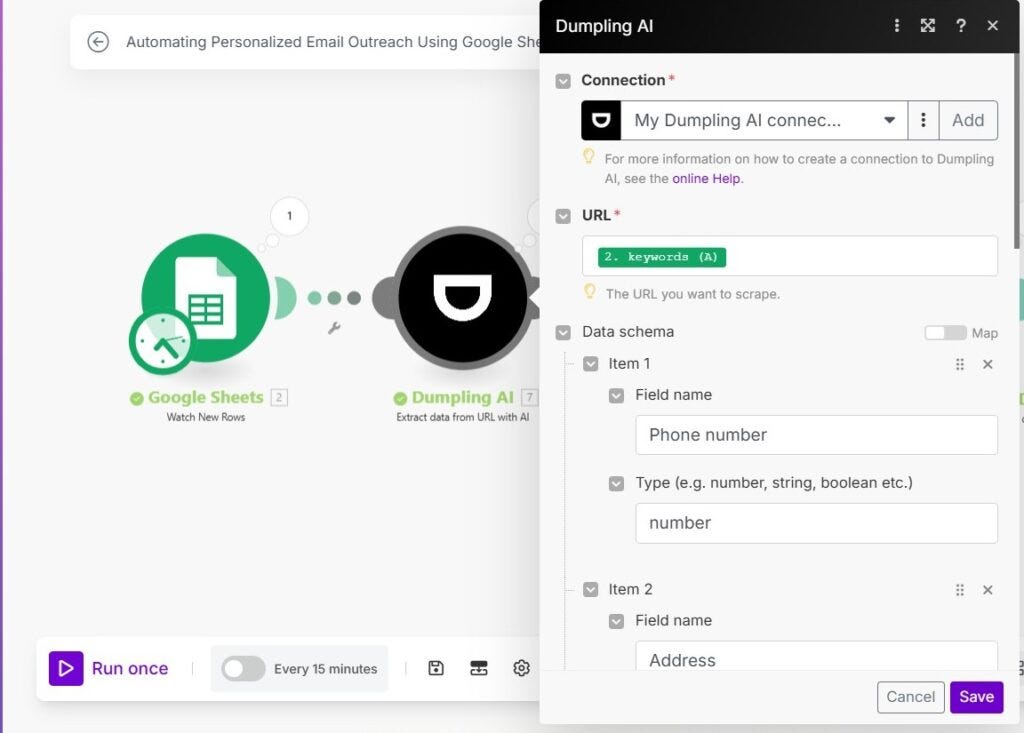This screenshot has height=733, width=1024.
Task: Select the Google Sheets module
Action: 206,298
